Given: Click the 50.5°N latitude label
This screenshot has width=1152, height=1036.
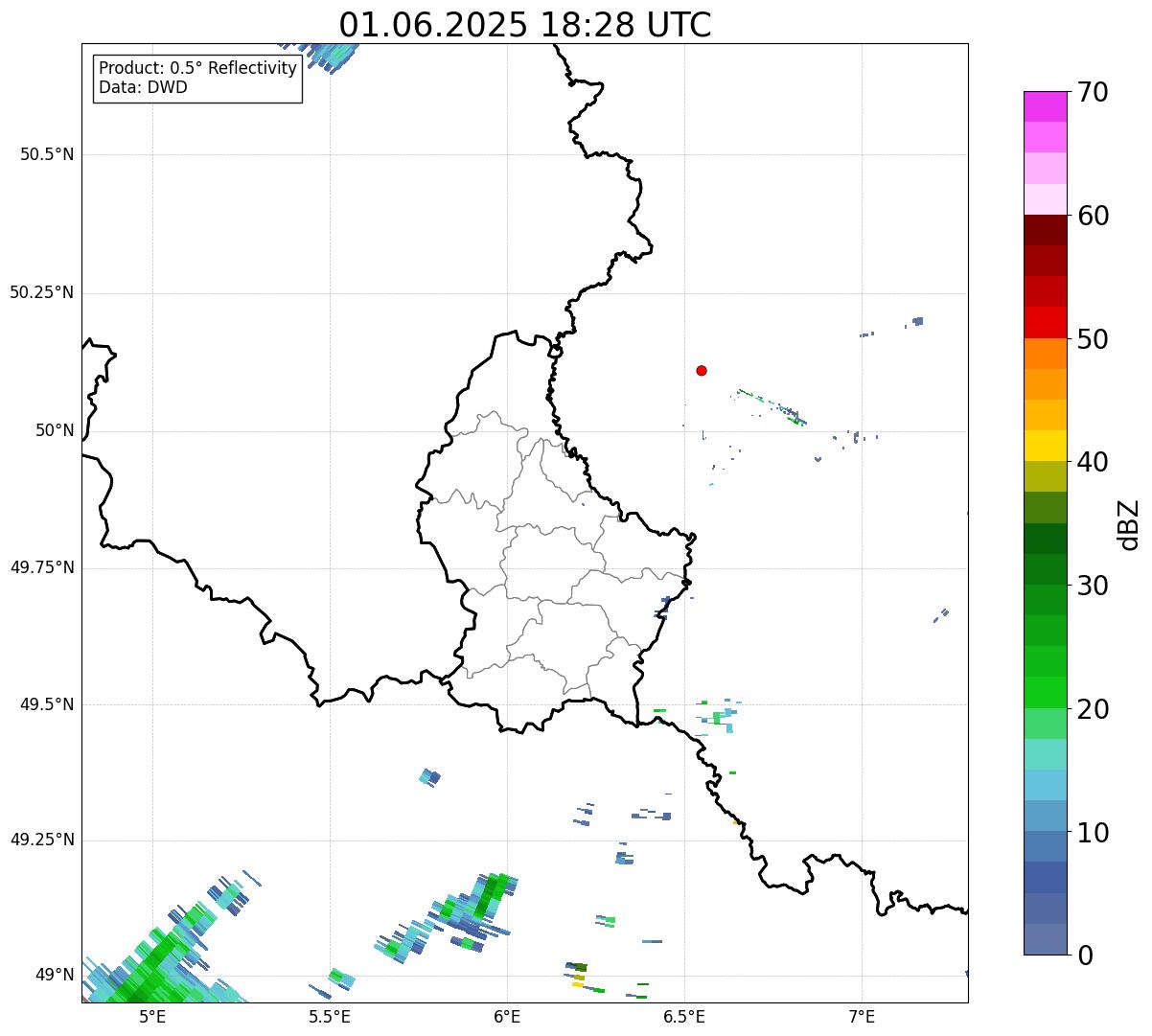Looking at the screenshot, I should click(x=46, y=154).
